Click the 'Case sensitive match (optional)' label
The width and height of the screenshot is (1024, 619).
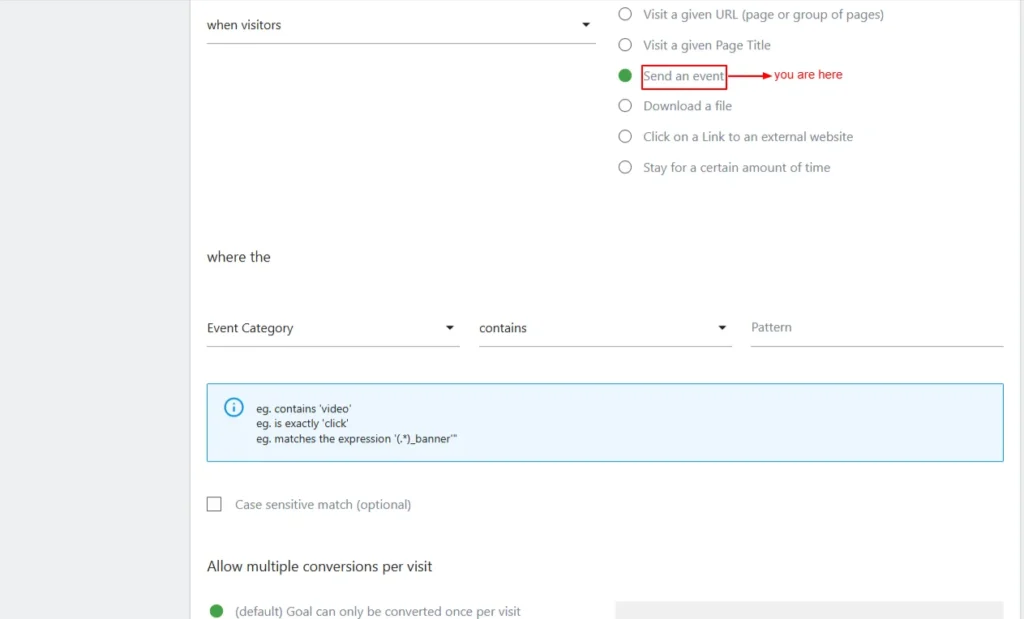click(323, 505)
